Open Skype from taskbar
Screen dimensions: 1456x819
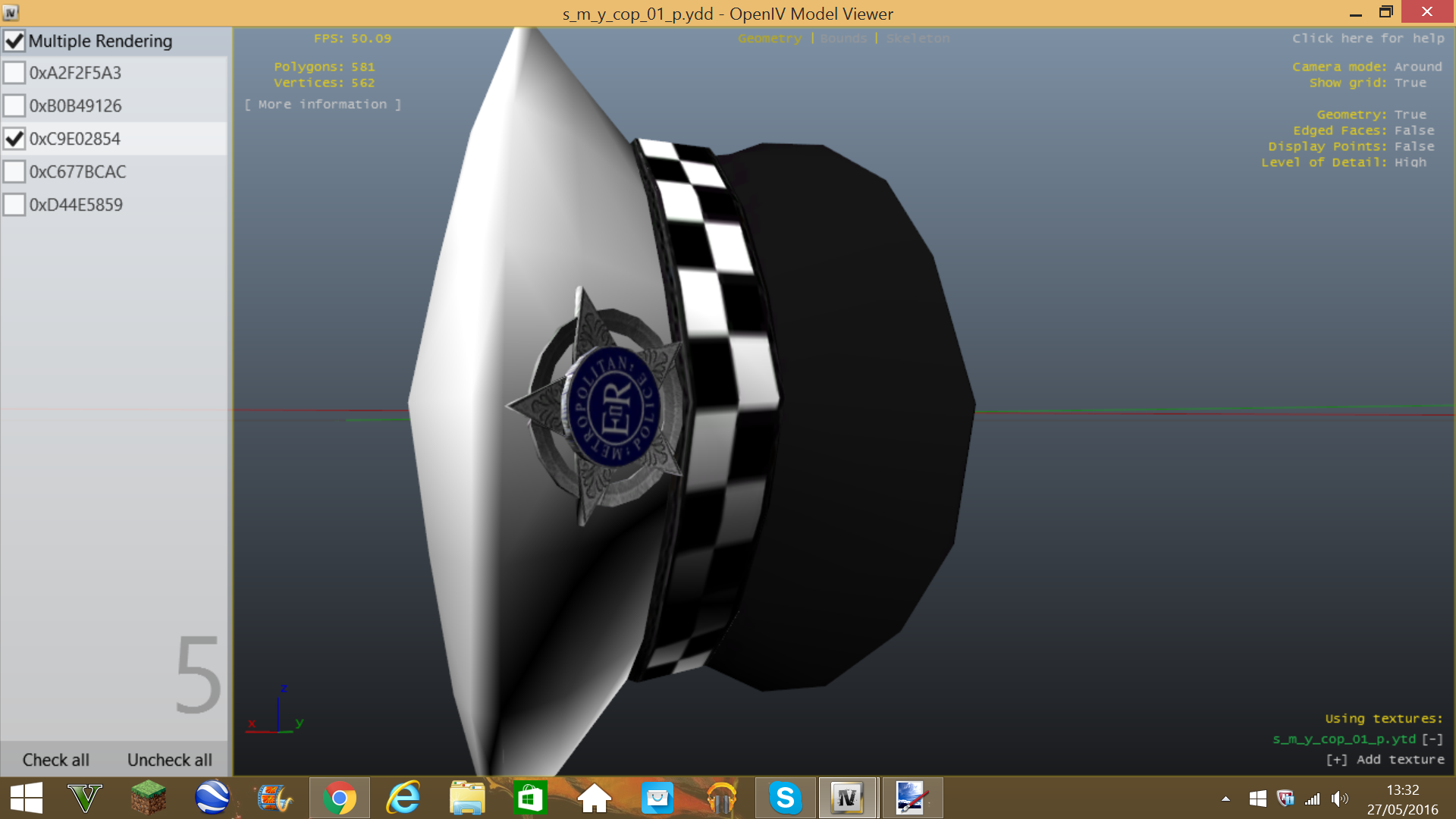tap(785, 798)
